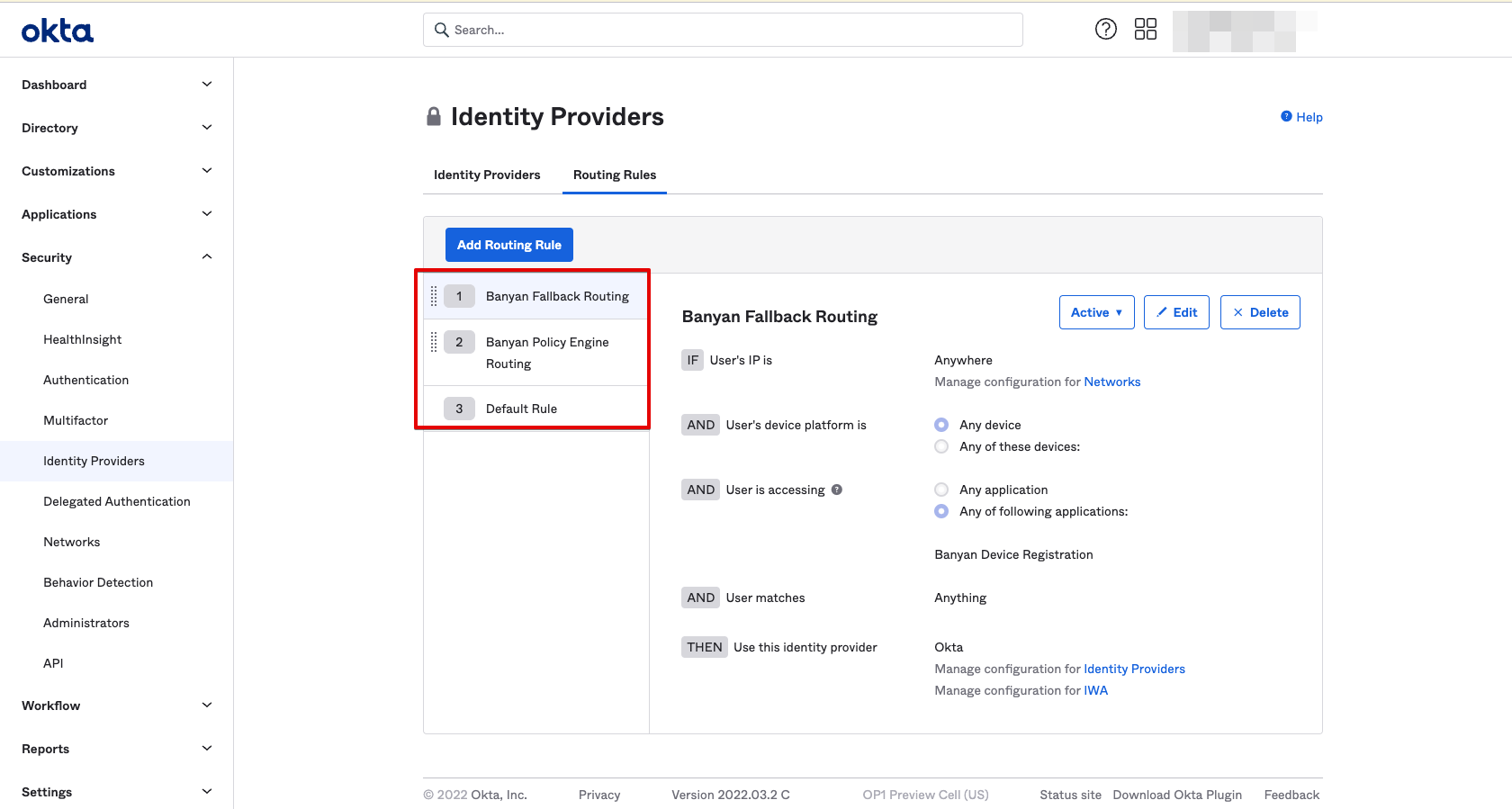The width and height of the screenshot is (1512, 809).
Task: Click the search magnifier icon
Action: [441, 30]
